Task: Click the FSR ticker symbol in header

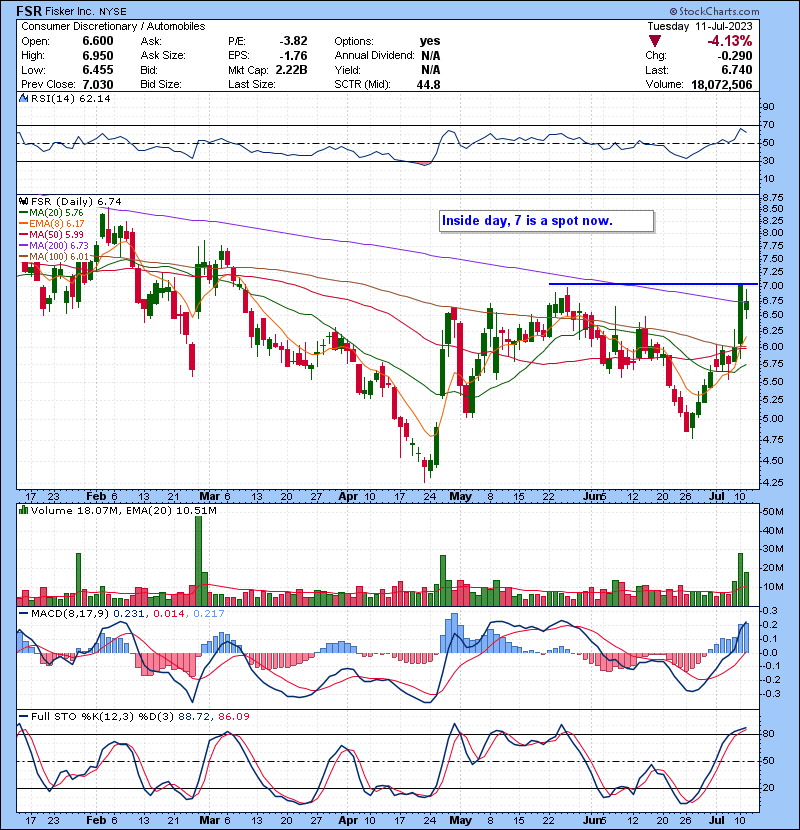Action: (29, 11)
